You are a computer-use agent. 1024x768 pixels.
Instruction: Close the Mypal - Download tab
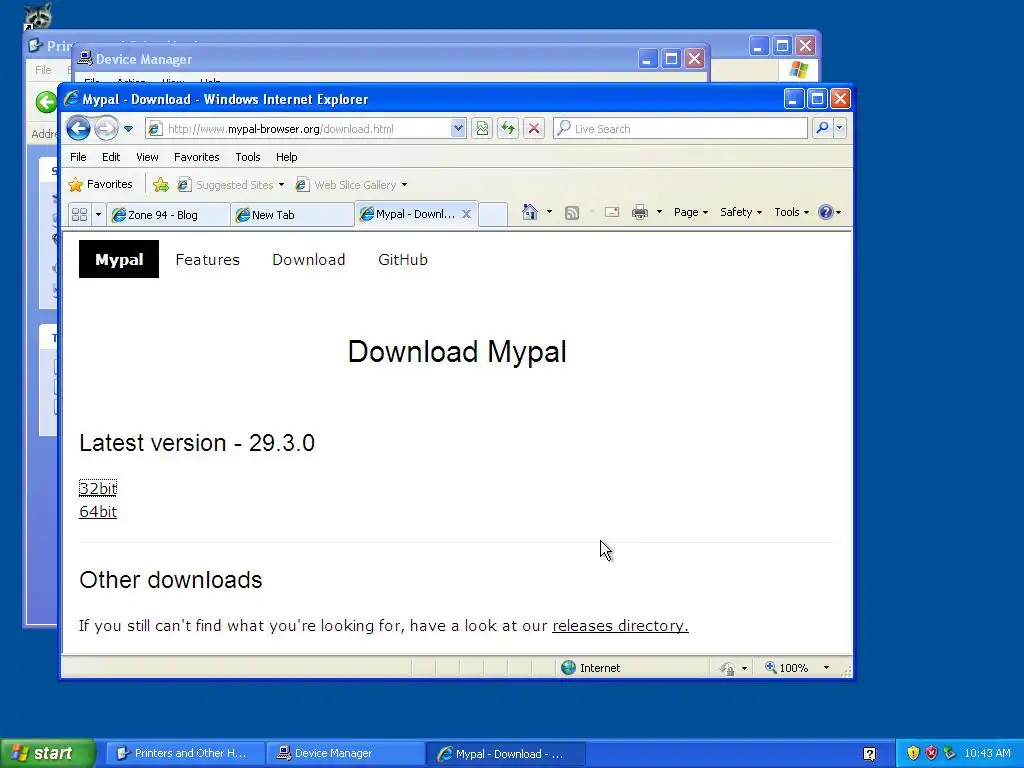tap(466, 214)
